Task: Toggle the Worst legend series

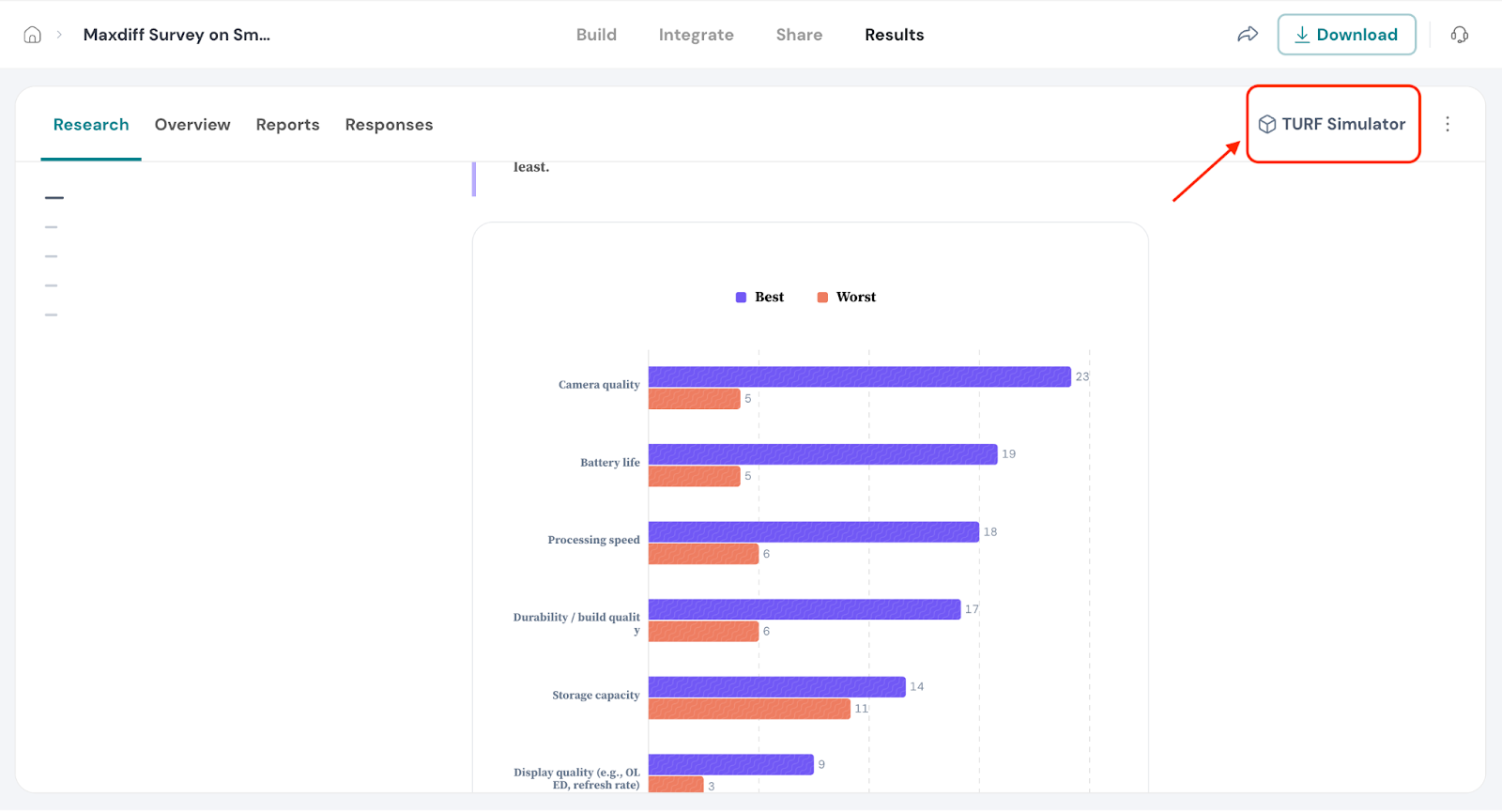Action: point(846,297)
